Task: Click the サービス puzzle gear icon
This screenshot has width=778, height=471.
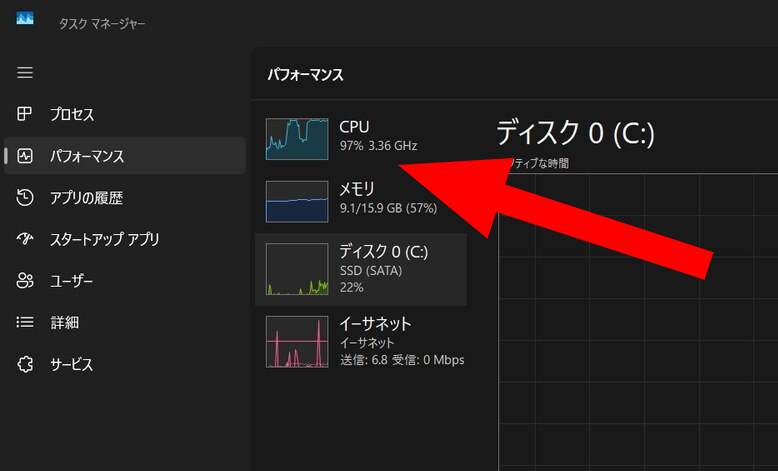Action: [x=25, y=364]
